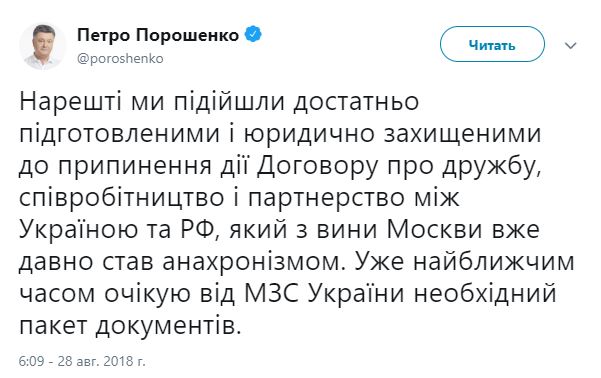601x378 pixels.
Task: Click the word Москви in the tweet
Action: (434, 230)
